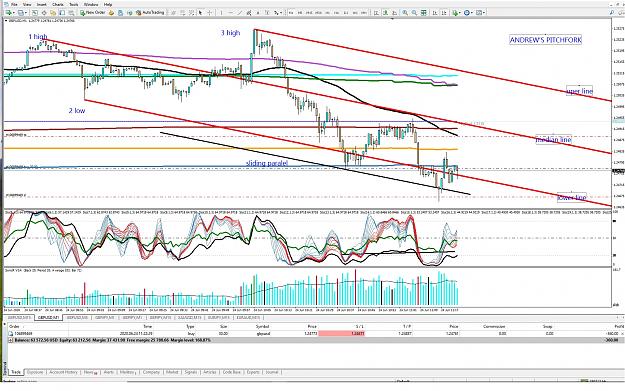Open the Exposure terminal tab

(x=35, y=372)
